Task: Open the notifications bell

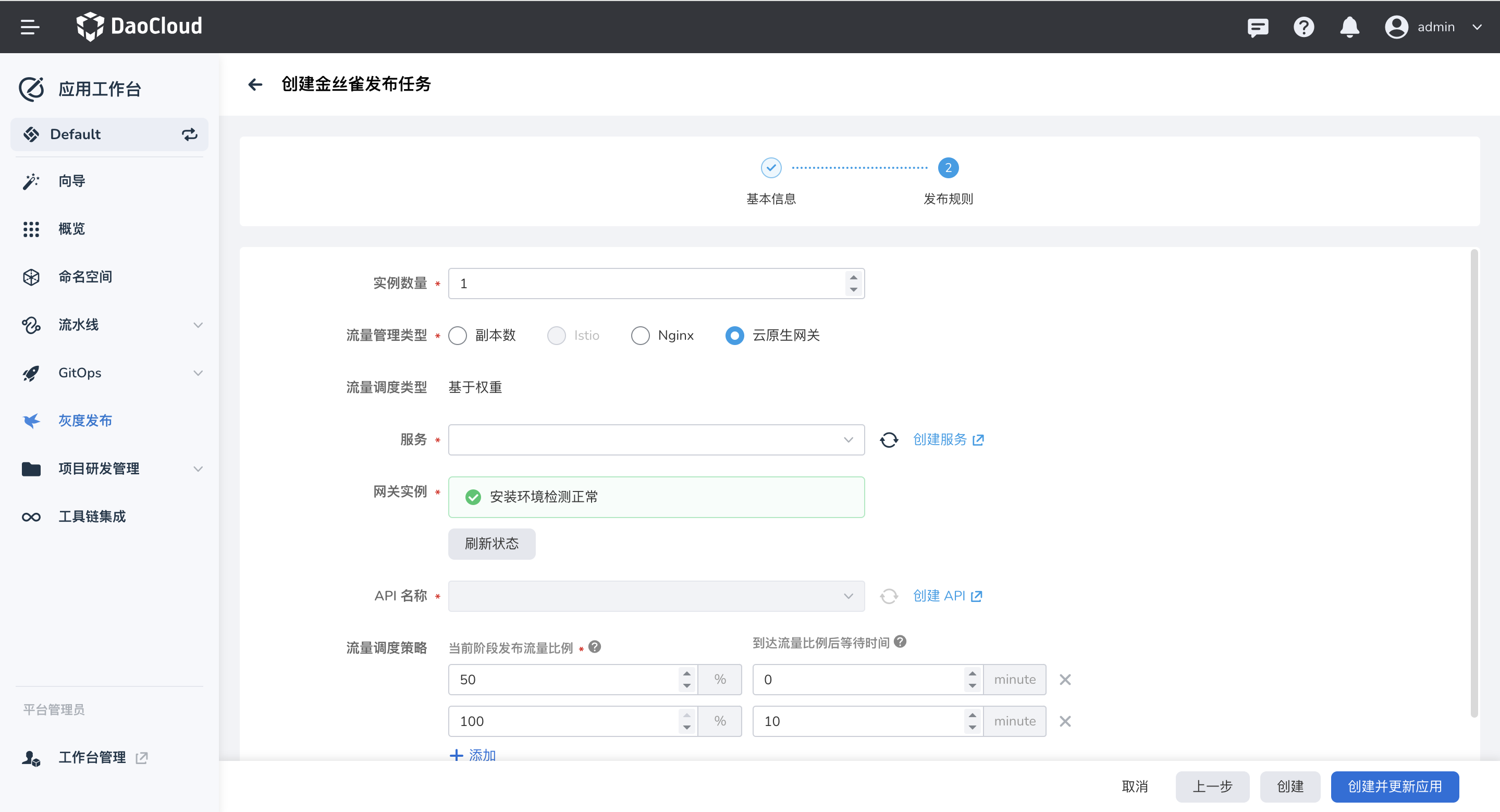Action: tap(1349, 27)
